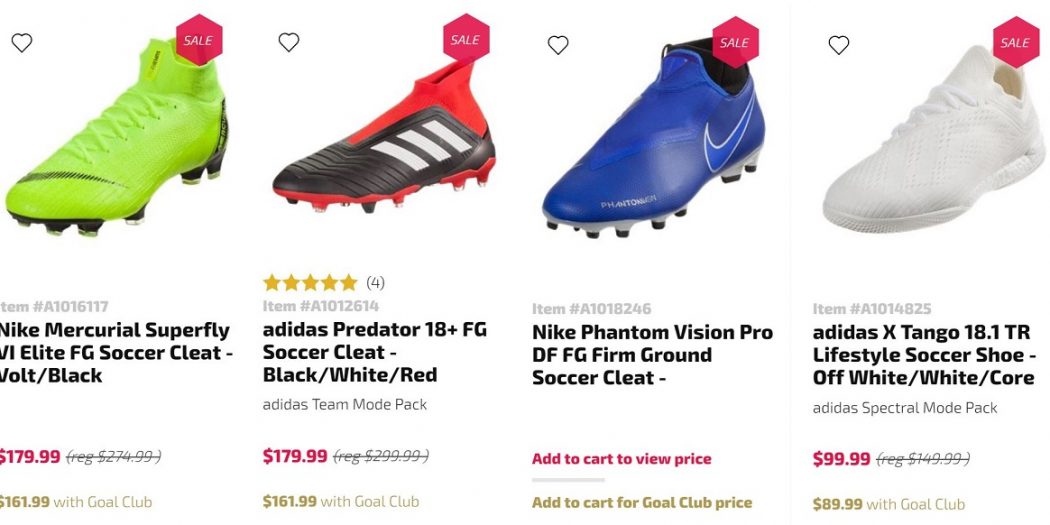This screenshot has height=525, width=1050.
Task: Click SALE badge on white adidas Tango shoe
Action: [x=1015, y=43]
